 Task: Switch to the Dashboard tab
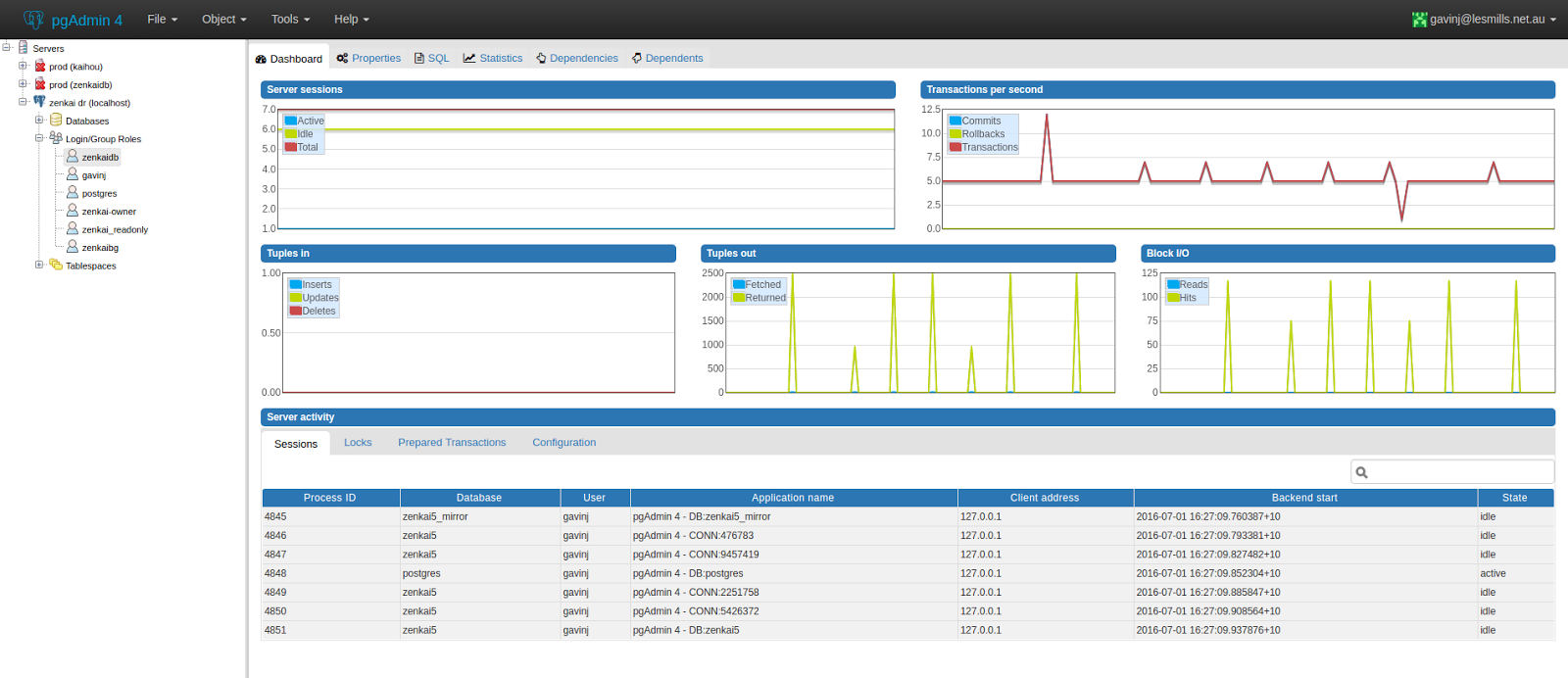coord(289,59)
